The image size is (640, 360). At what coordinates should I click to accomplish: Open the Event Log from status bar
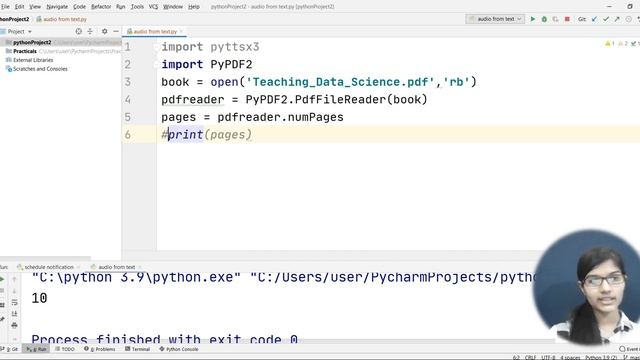[x=629, y=349]
